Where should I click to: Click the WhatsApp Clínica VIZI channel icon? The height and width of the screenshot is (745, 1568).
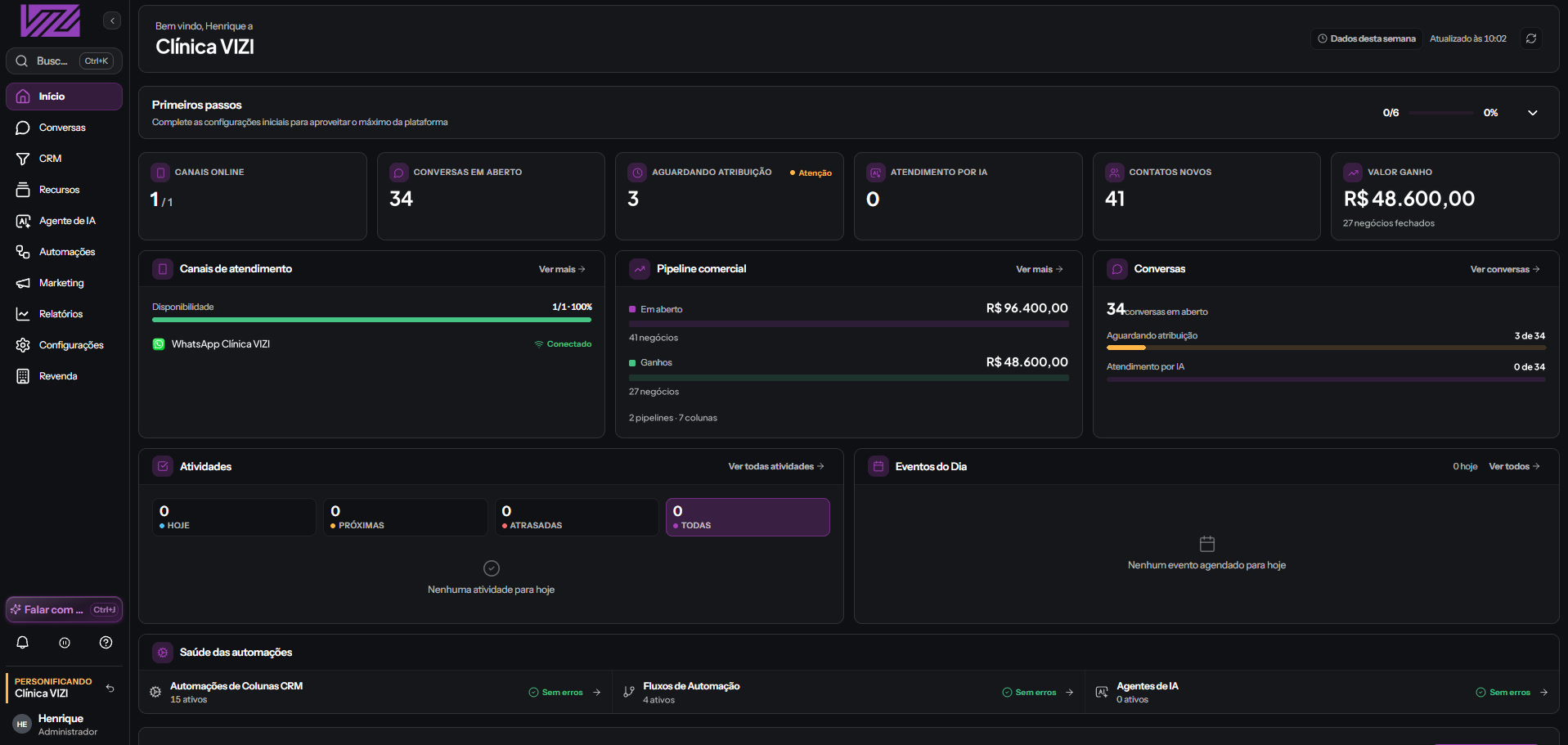click(x=159, y=344)
